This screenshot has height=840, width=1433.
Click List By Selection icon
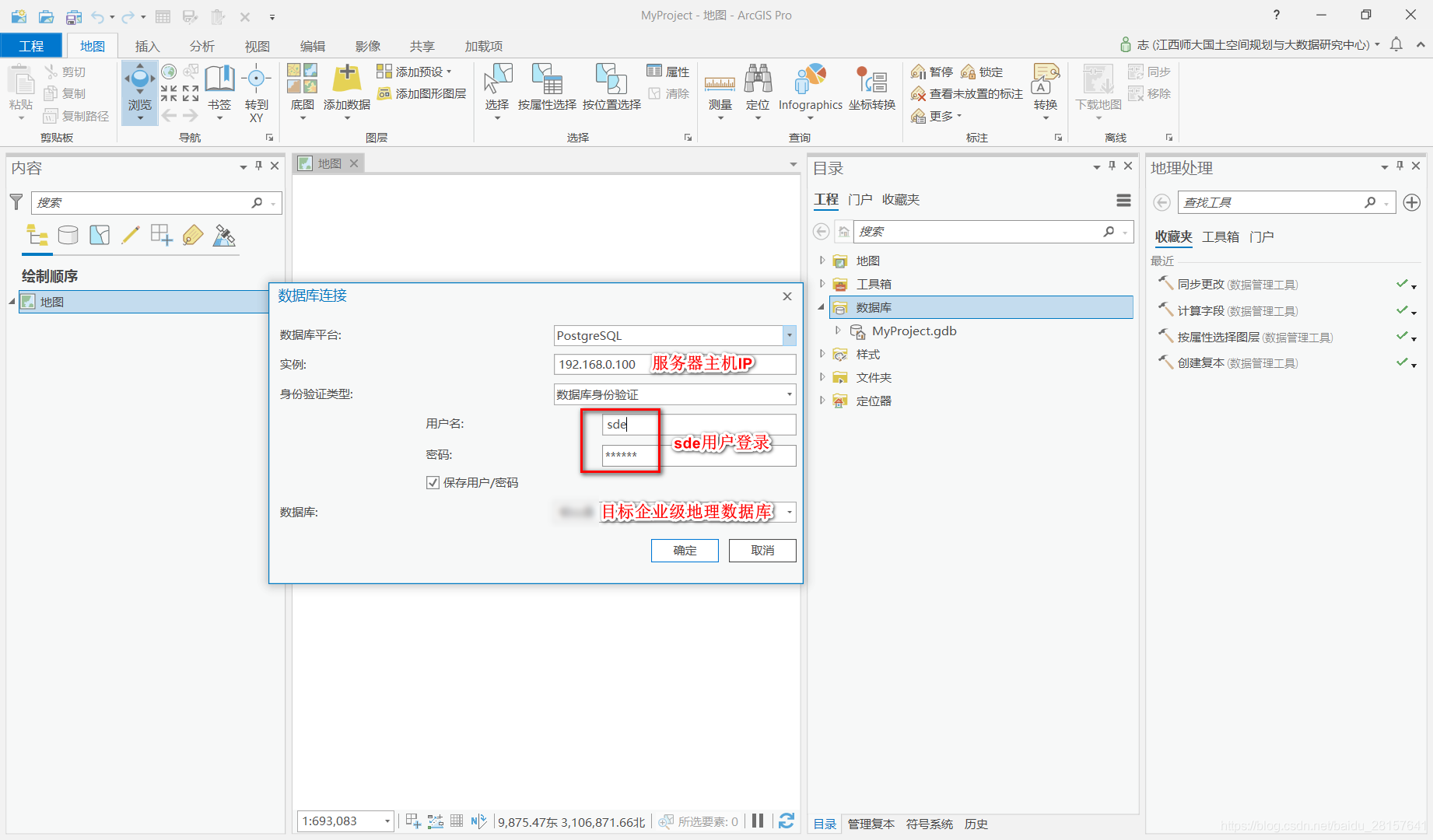pos(100,235)
